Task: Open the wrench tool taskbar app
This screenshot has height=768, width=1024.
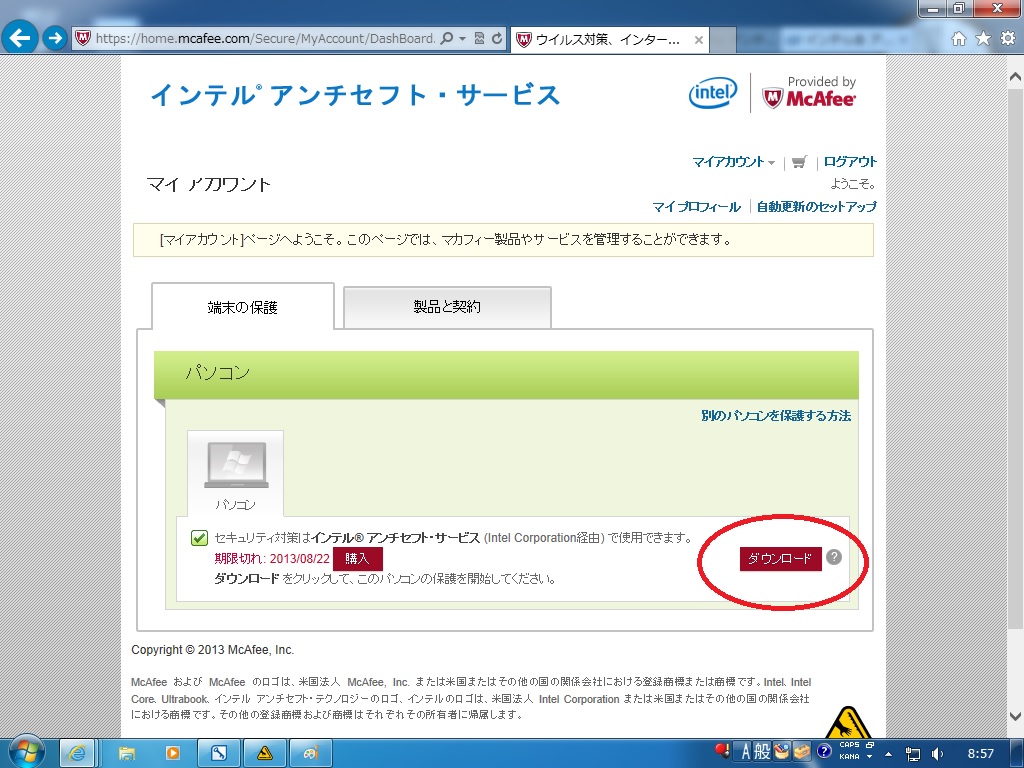Action: pos(219,754)
